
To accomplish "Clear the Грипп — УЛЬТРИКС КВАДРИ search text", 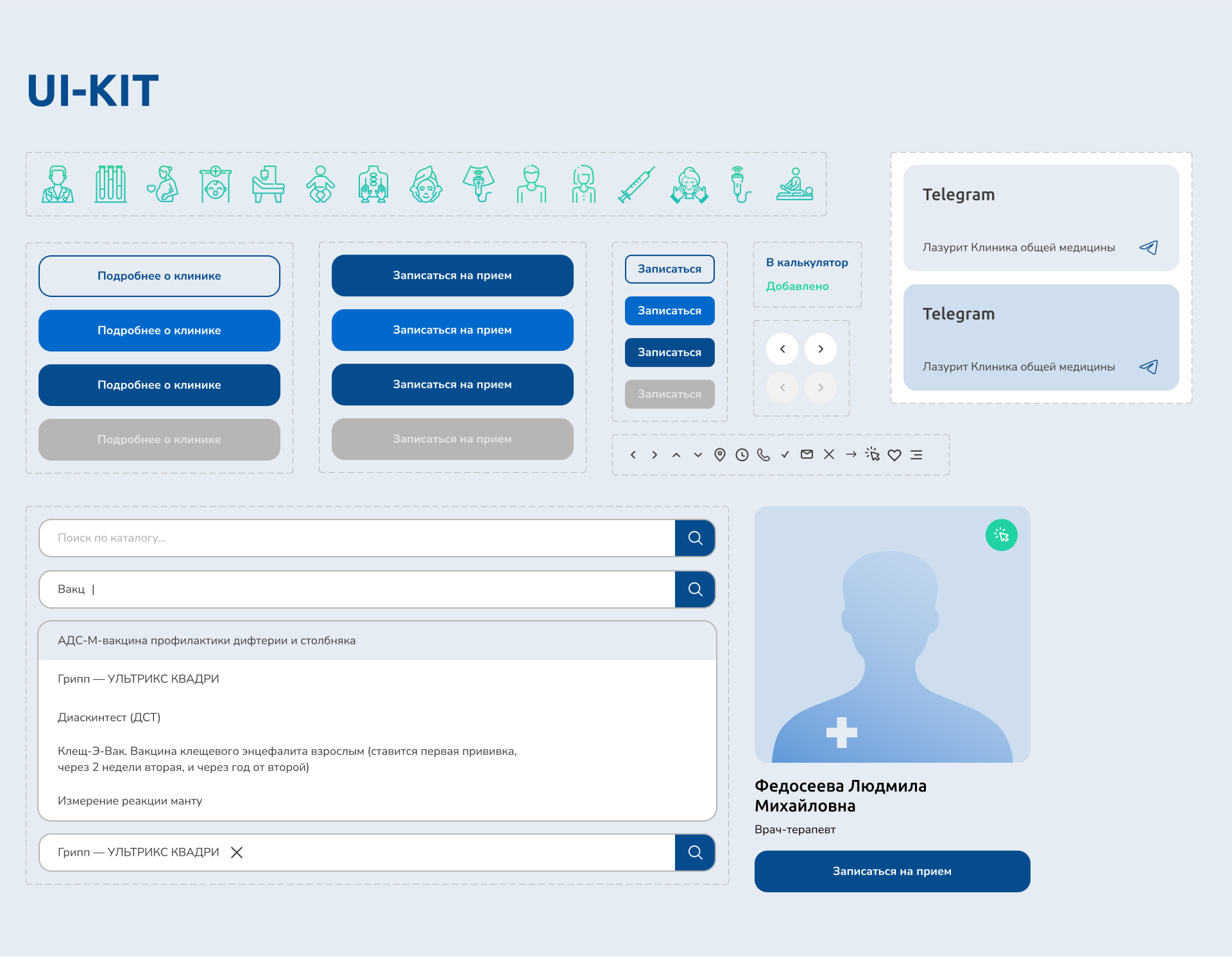I will tap(237, 852).
